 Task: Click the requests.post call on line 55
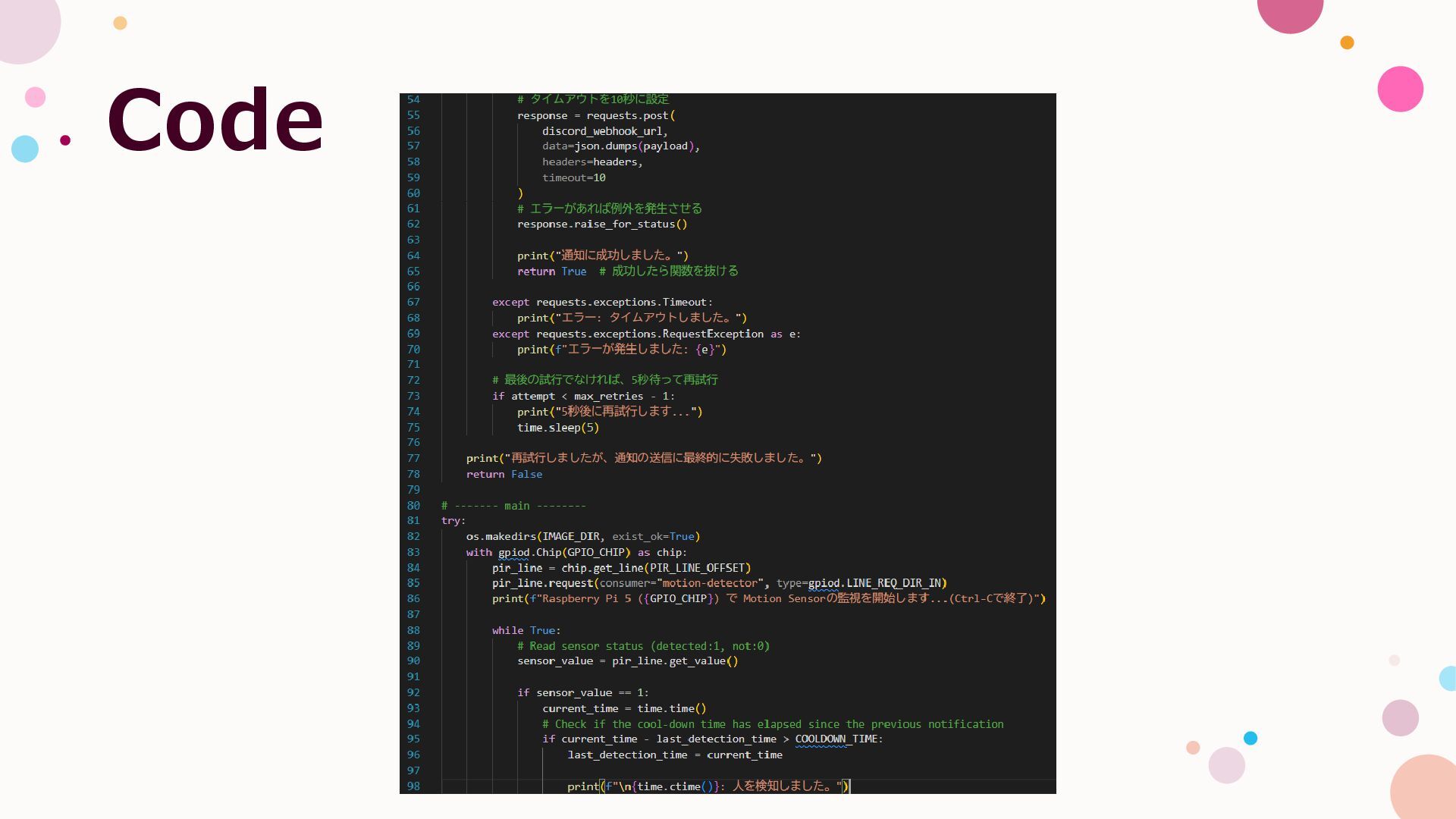629,115
